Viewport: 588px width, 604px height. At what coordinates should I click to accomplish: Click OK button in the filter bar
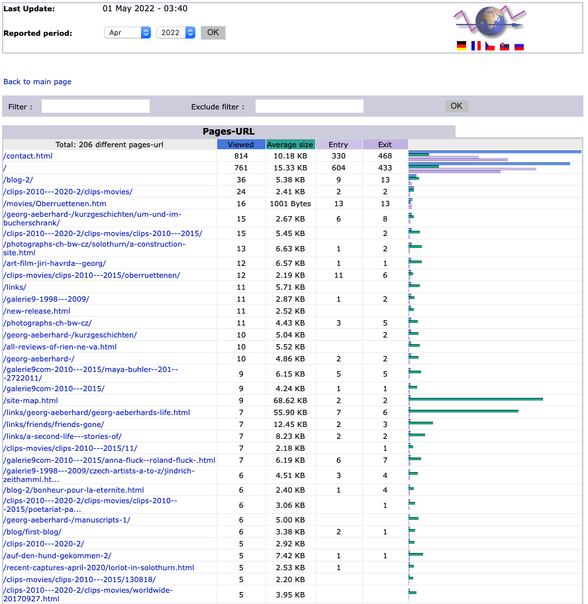tap(457, 106)
